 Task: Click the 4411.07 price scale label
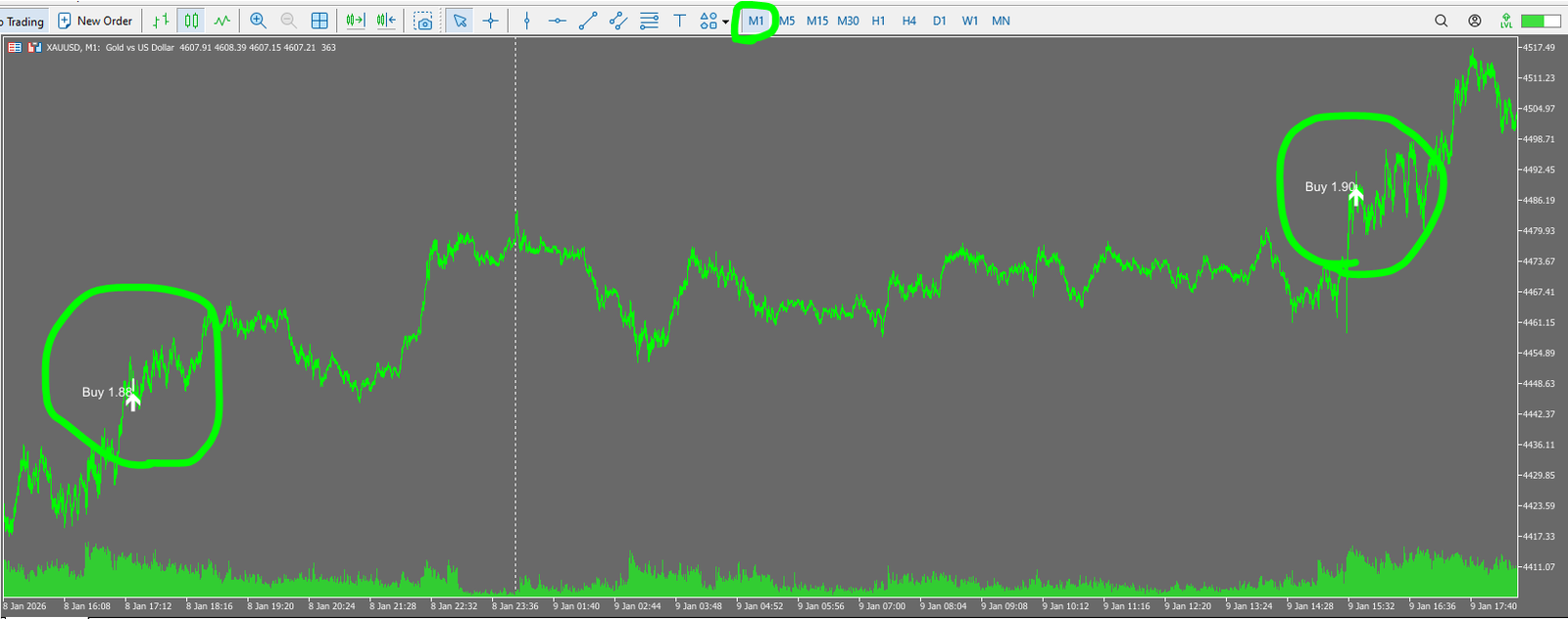(1539, 567)
